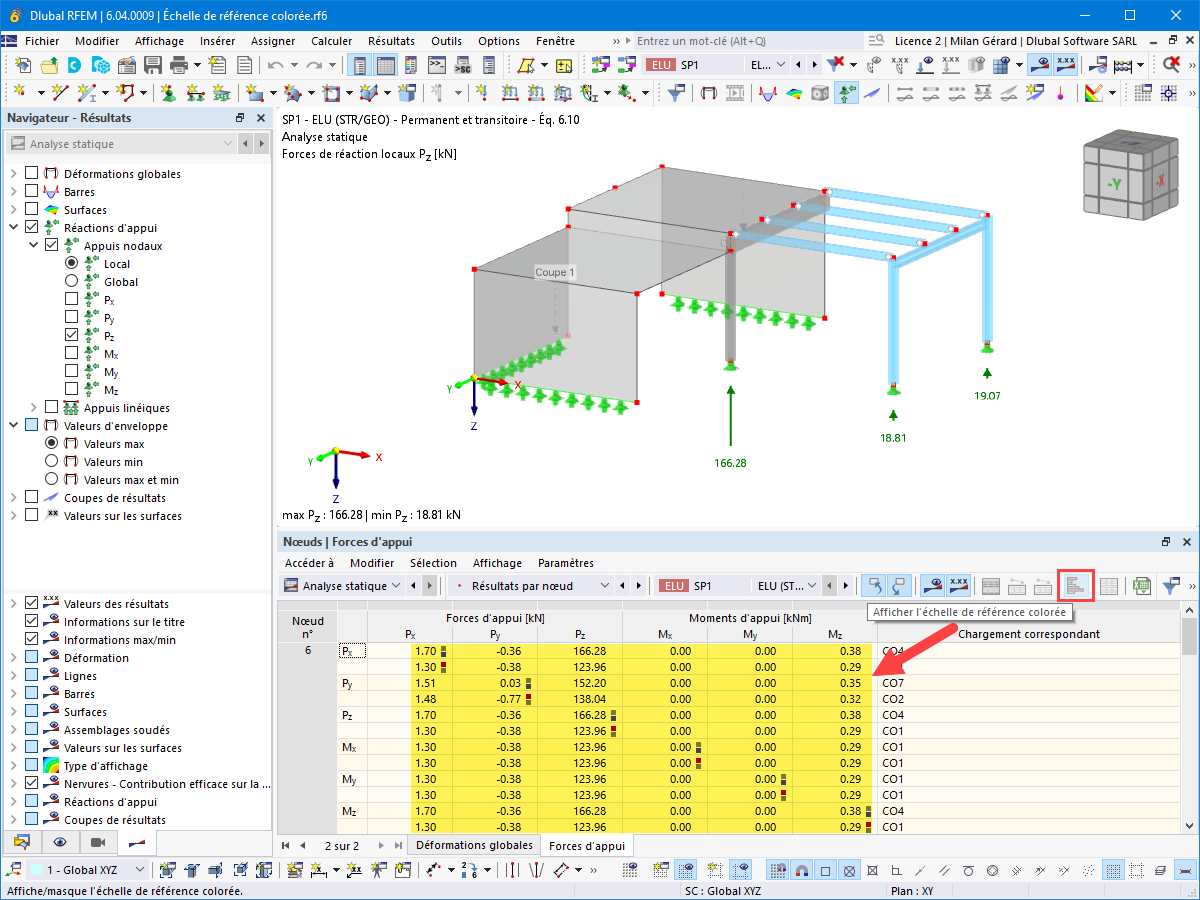Image resolution: width=1200 pixels, height=900 pixels.
Task: Click the 166.28 Pz cell in the Px row
Action: tap(578, 651)
